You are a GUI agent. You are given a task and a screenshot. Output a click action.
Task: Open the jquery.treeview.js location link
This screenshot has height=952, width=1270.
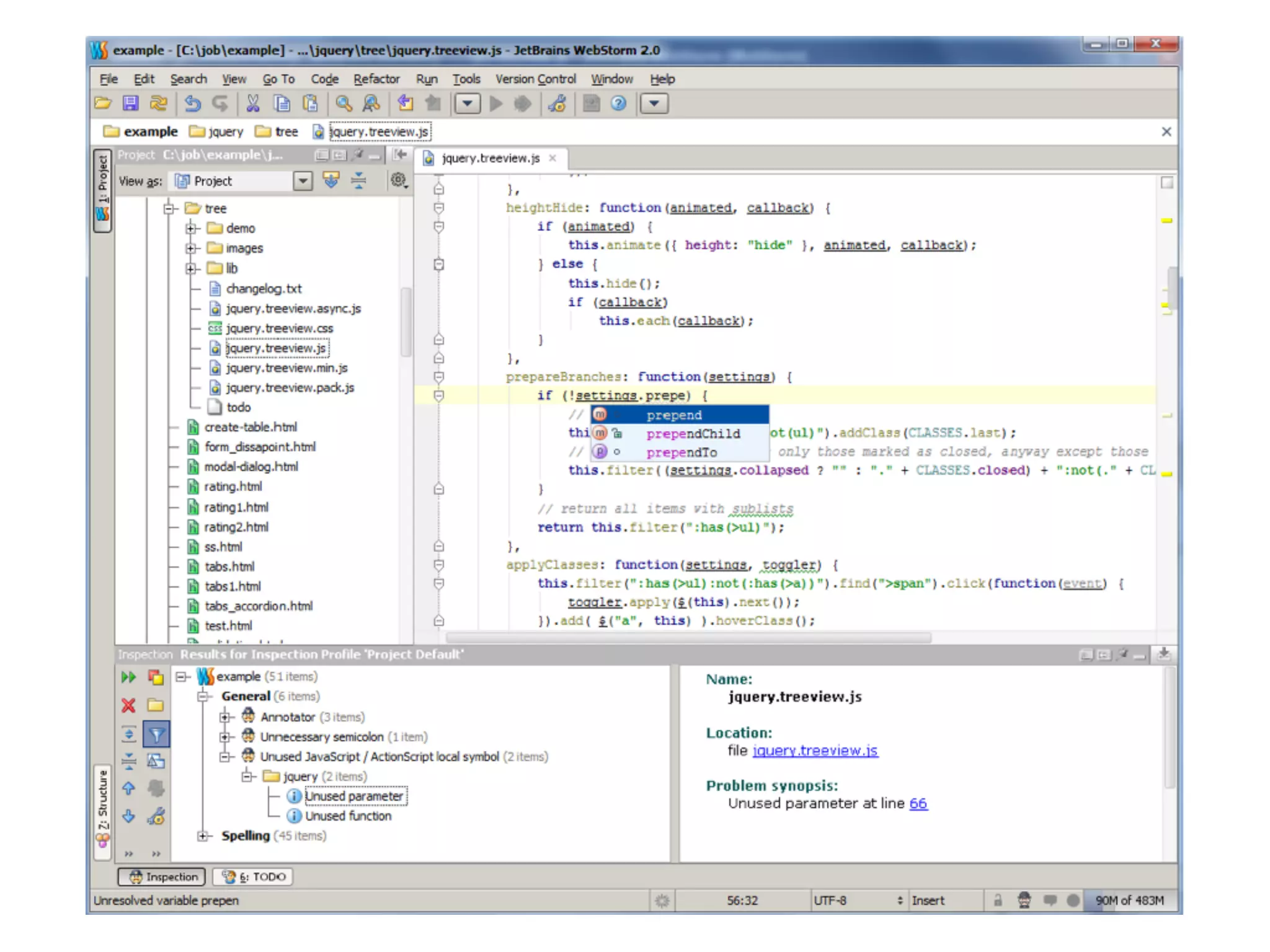(x=815, y=751)
